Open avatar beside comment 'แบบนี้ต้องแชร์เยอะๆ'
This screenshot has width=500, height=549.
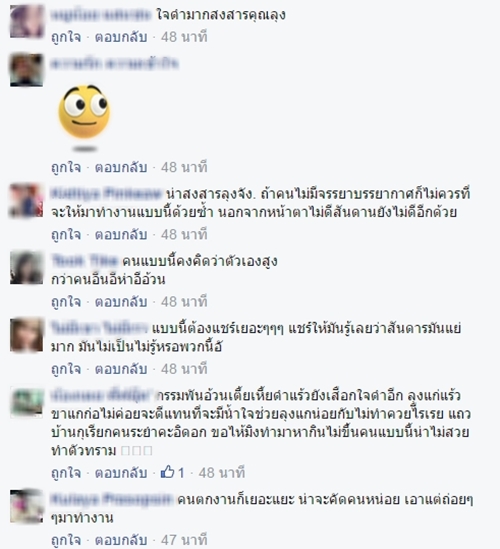pos(27,335)
